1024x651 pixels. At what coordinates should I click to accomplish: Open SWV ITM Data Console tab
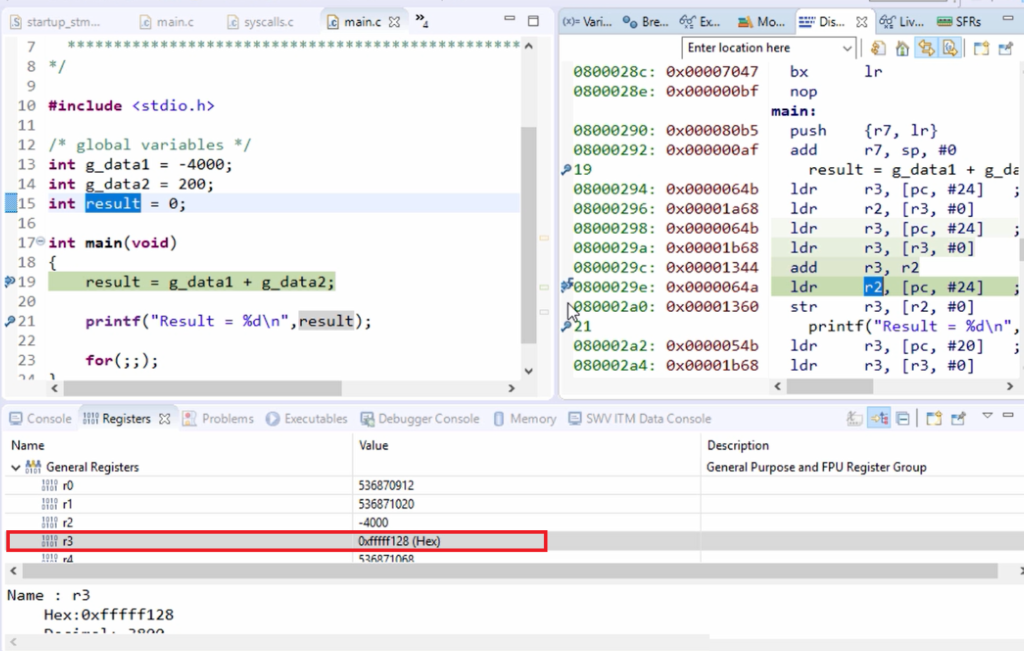(639, 419)
